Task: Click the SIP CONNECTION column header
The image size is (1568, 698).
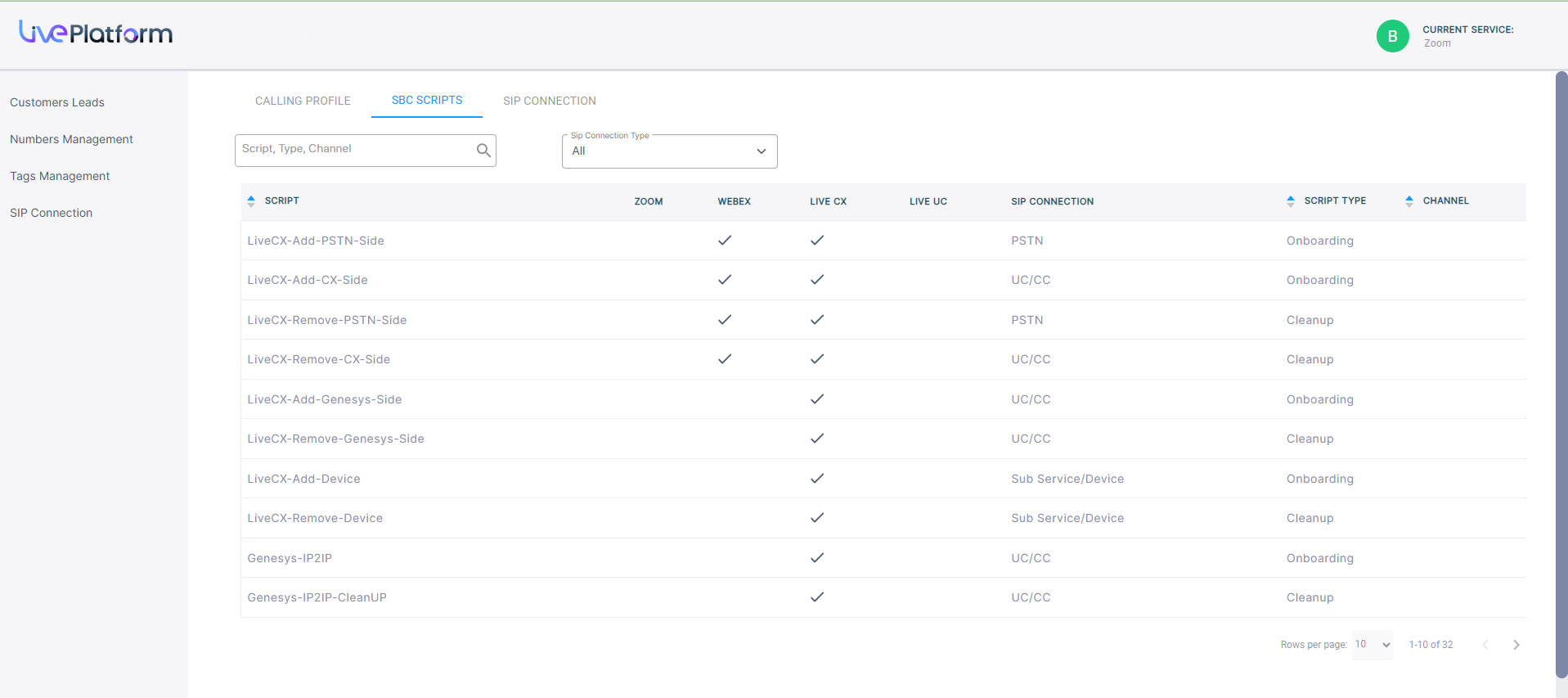Action: click(1052, 201)
